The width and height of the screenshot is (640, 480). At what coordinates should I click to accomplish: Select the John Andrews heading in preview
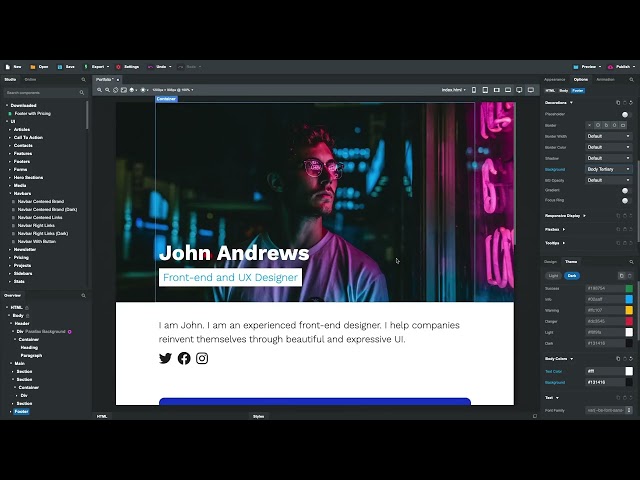pos(234,253)
